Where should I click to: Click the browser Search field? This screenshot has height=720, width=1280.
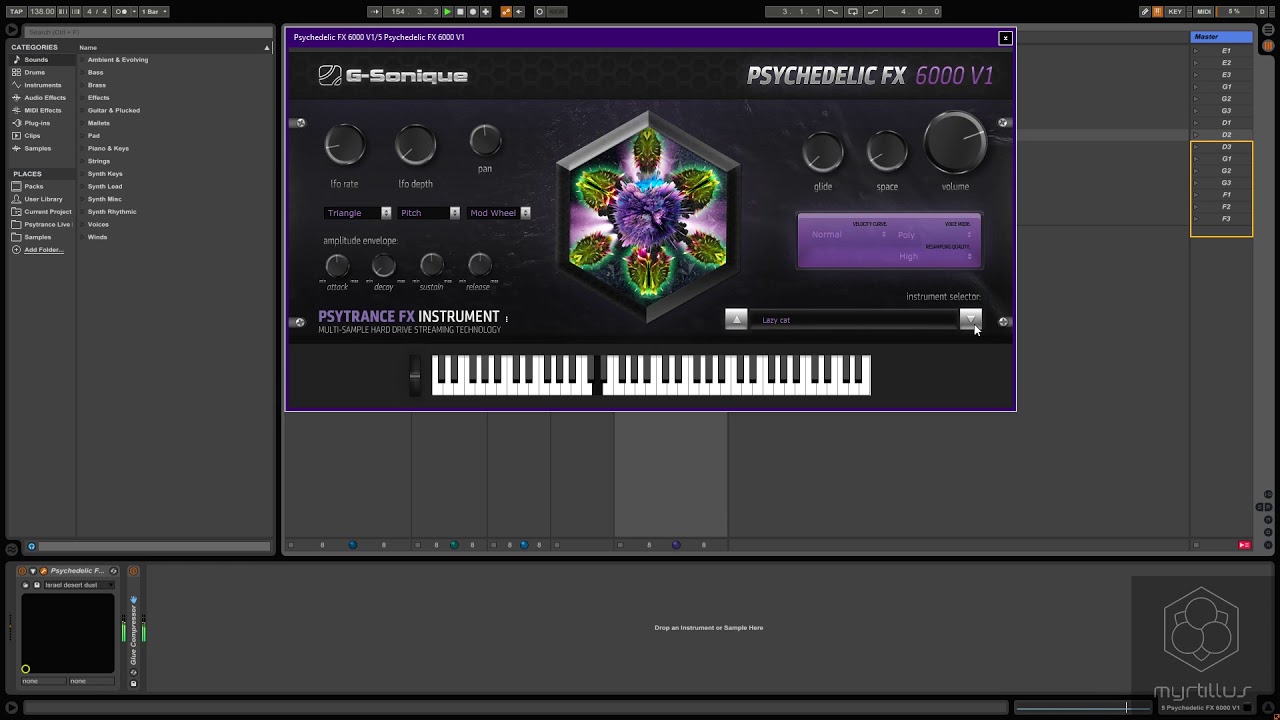click(148, 32)
